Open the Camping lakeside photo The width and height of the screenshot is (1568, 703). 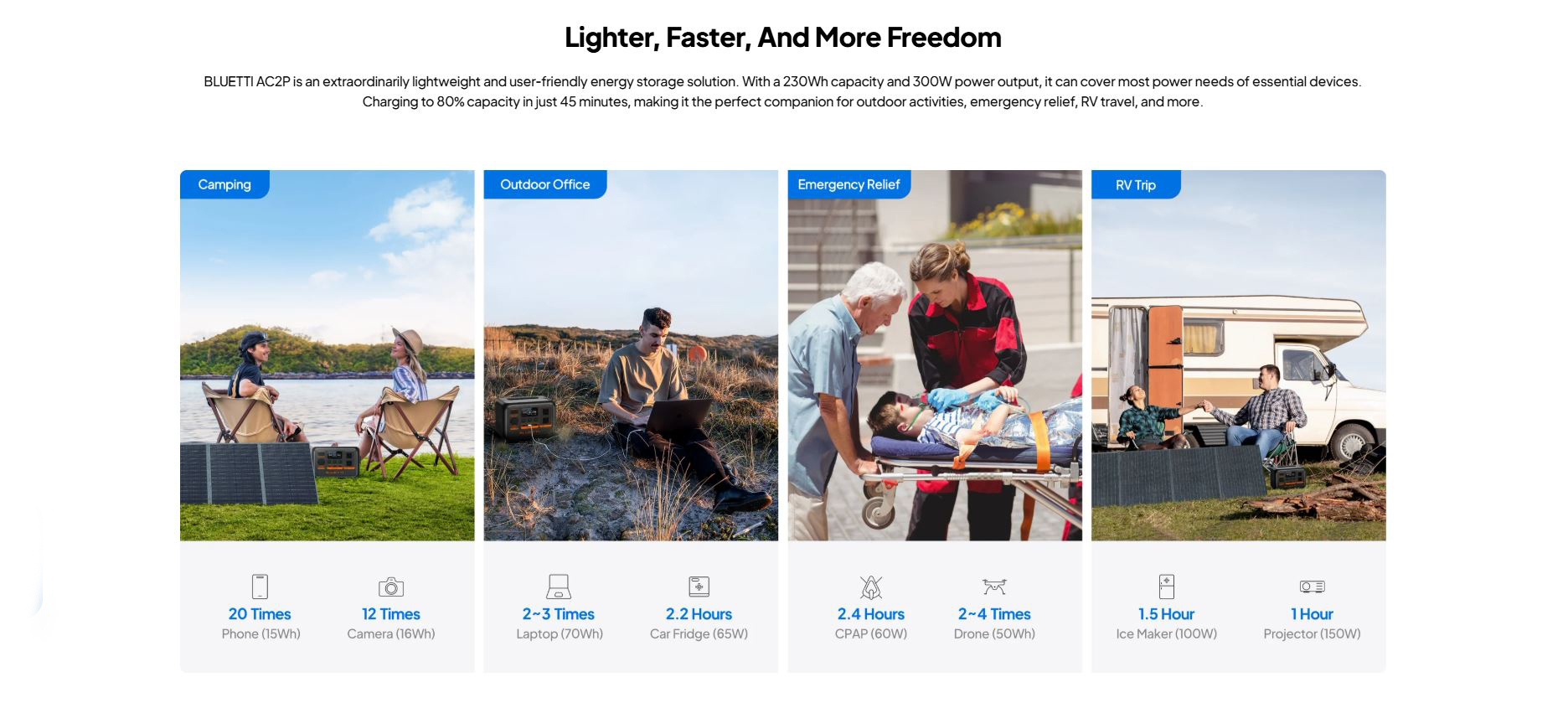pyautogui.click(x=327, y=369)
